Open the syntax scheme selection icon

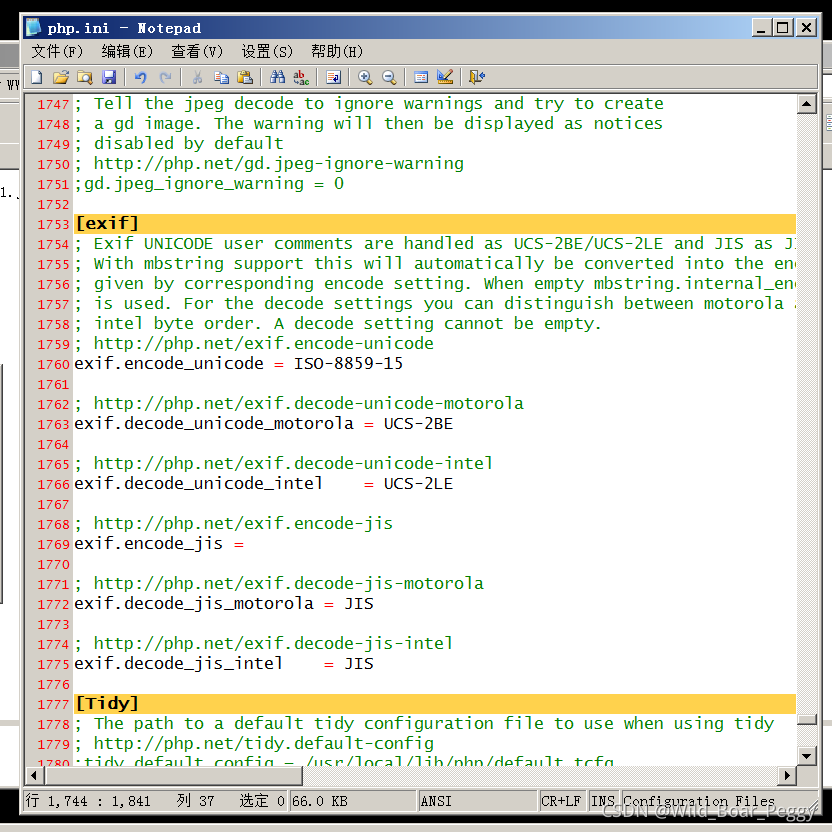click(421, 77)
